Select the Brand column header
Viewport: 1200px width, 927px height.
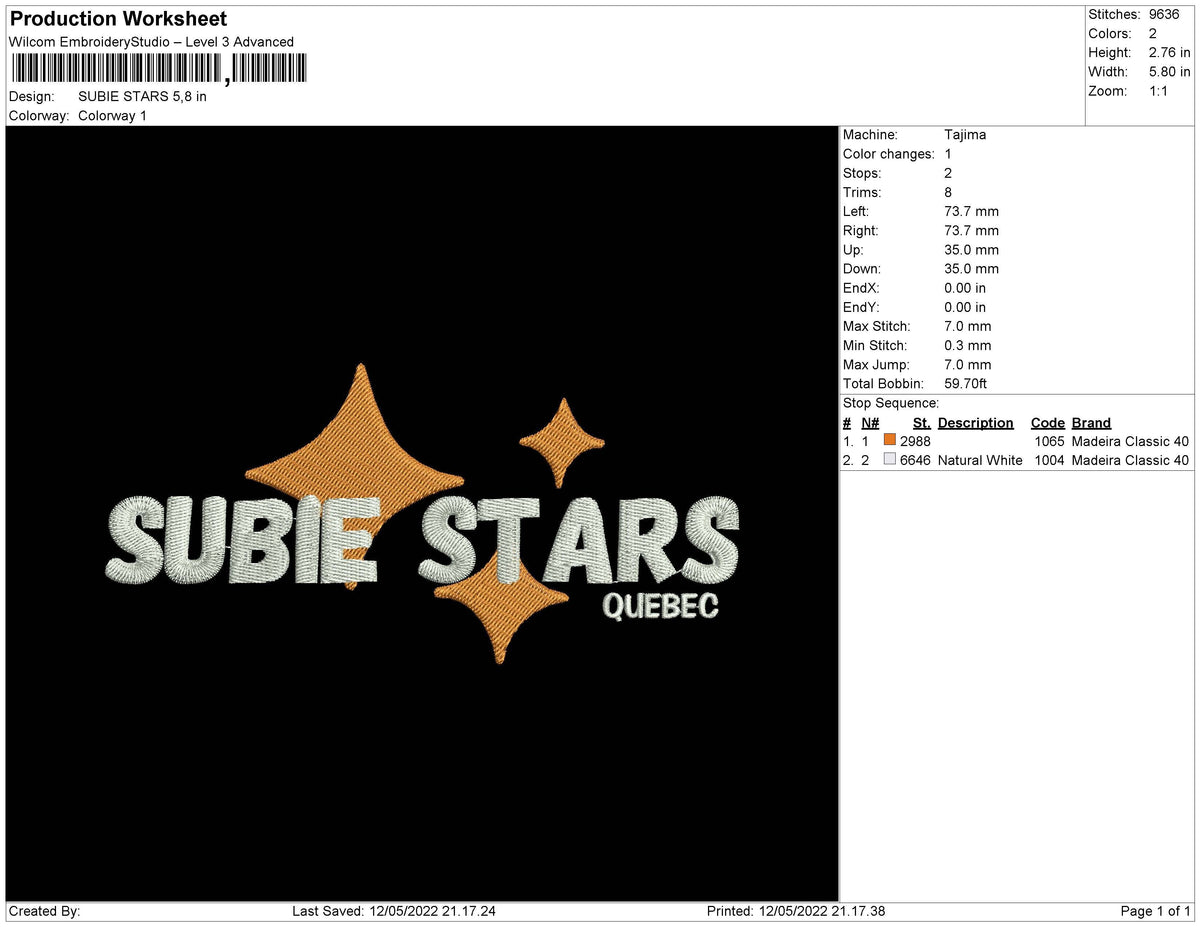click(x=1091, y=422)
